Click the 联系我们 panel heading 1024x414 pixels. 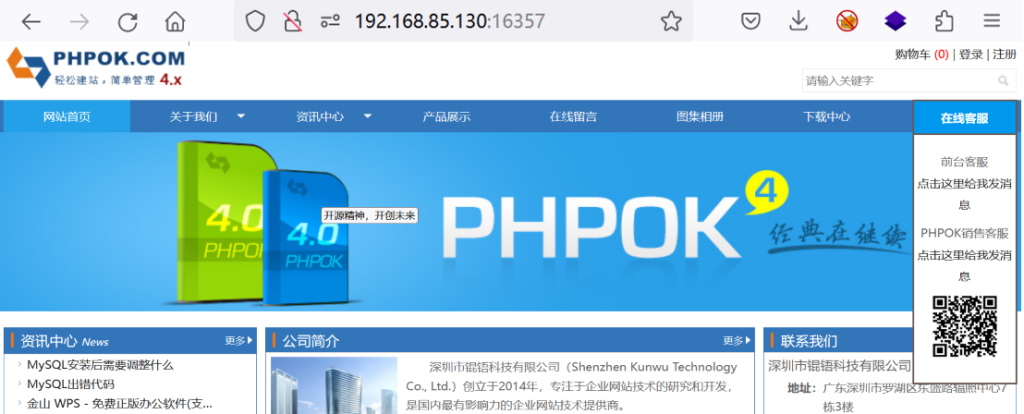point(808,341)
